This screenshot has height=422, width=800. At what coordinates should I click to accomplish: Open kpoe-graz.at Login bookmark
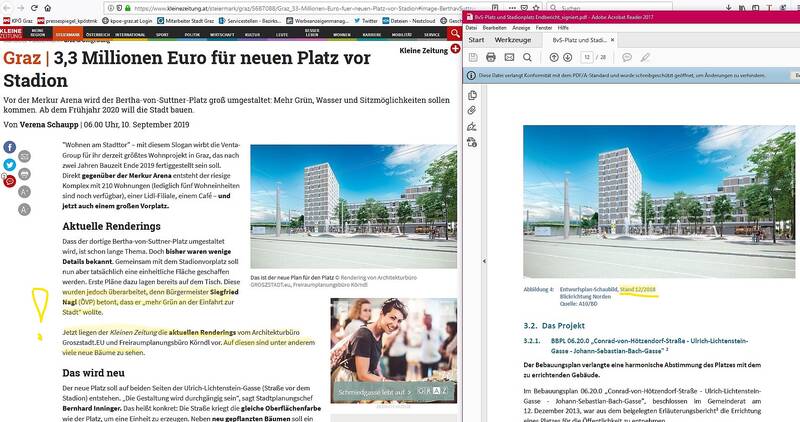click(127, 21)
